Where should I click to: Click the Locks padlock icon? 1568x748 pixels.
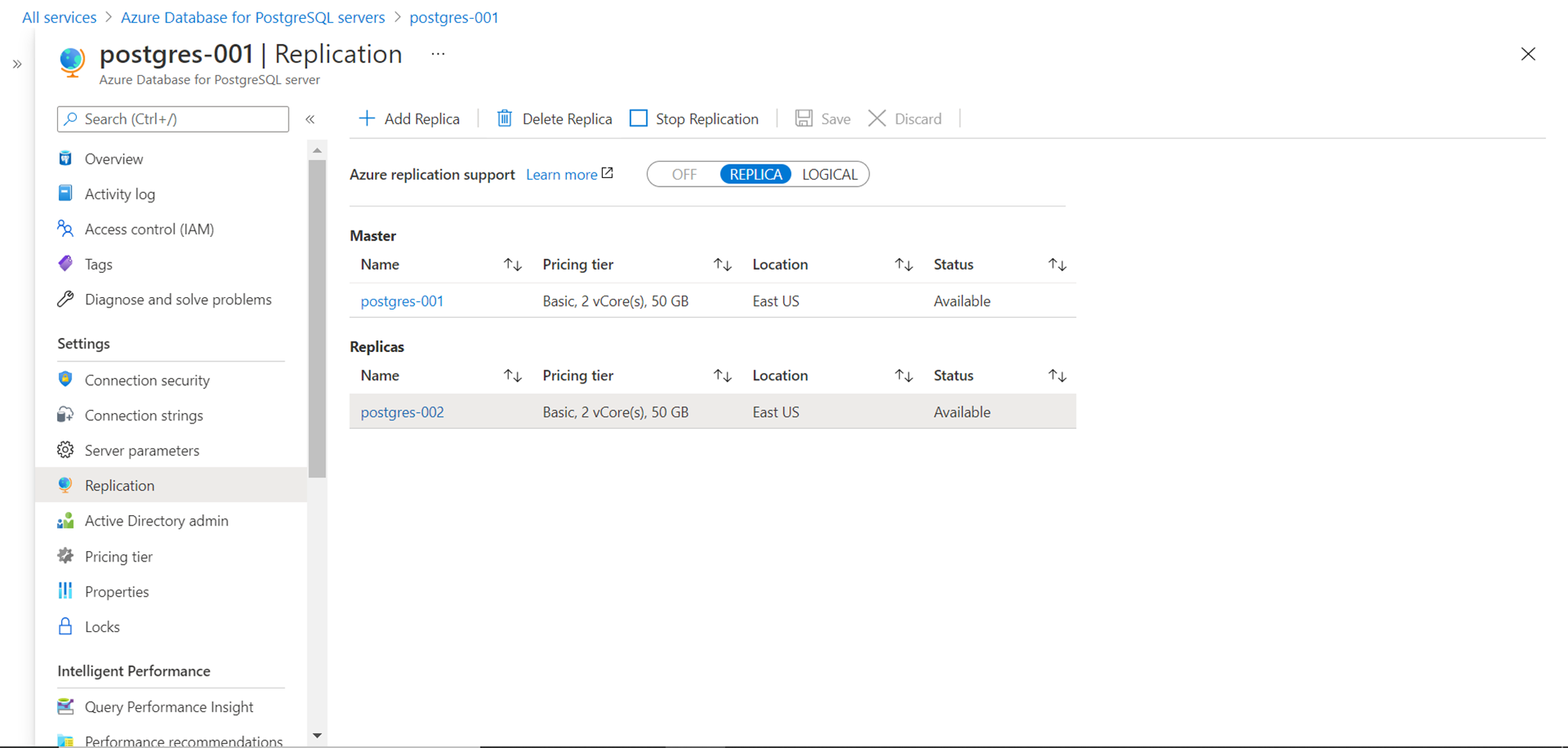[x=66, y=626]
